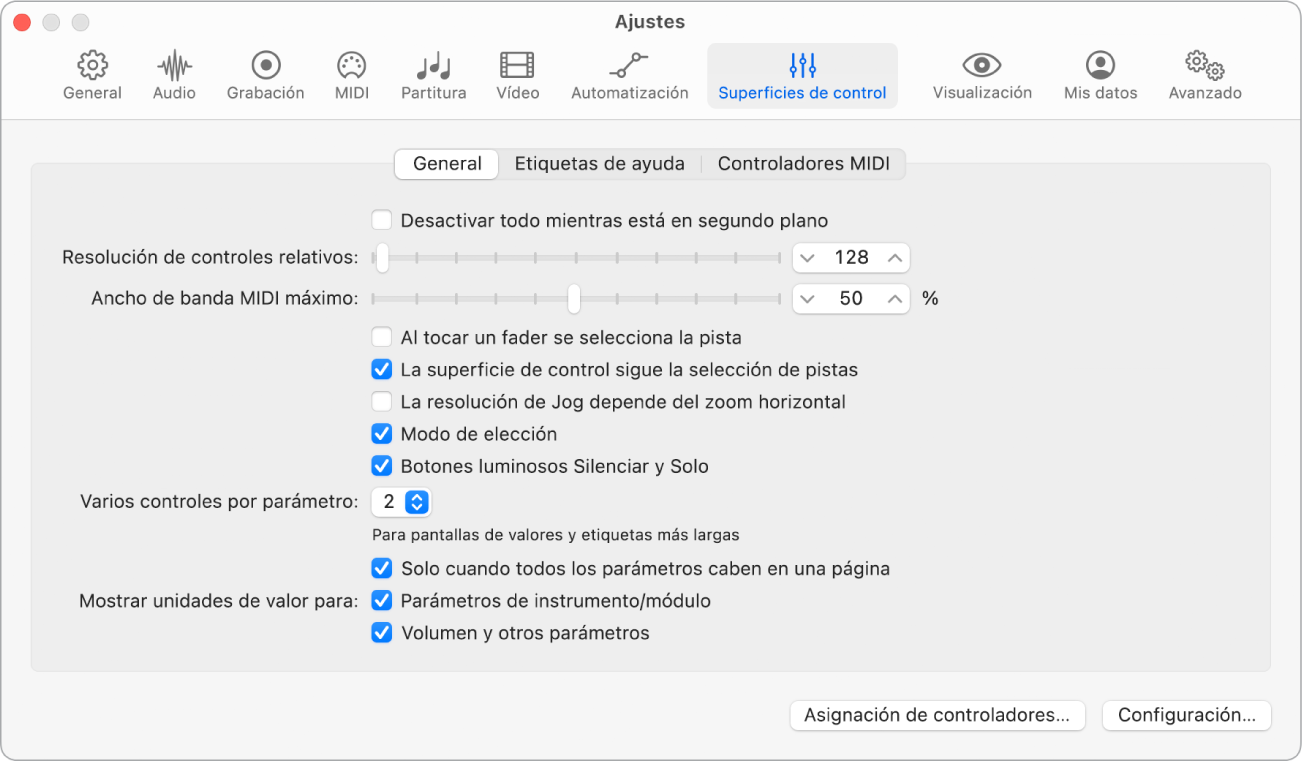
Task: Open Partitura settings
Action: (433, 74)
